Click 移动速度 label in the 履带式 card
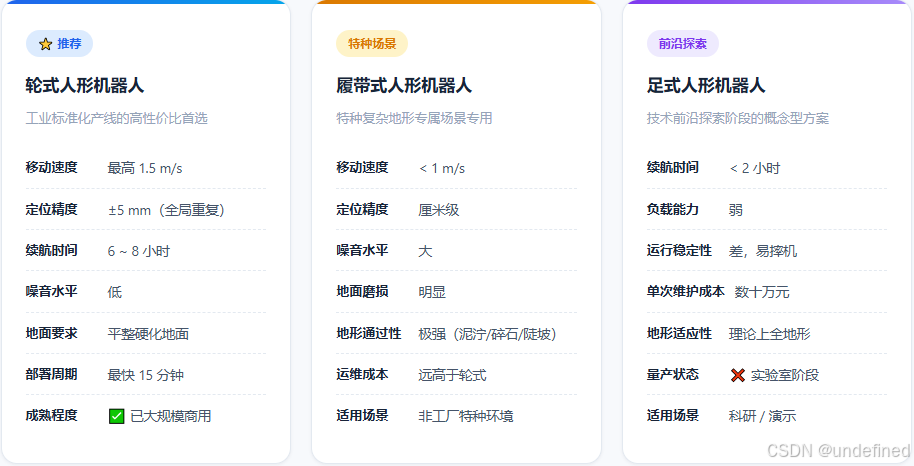This screenshot has height=466, width=914. [x=362, y=167]
